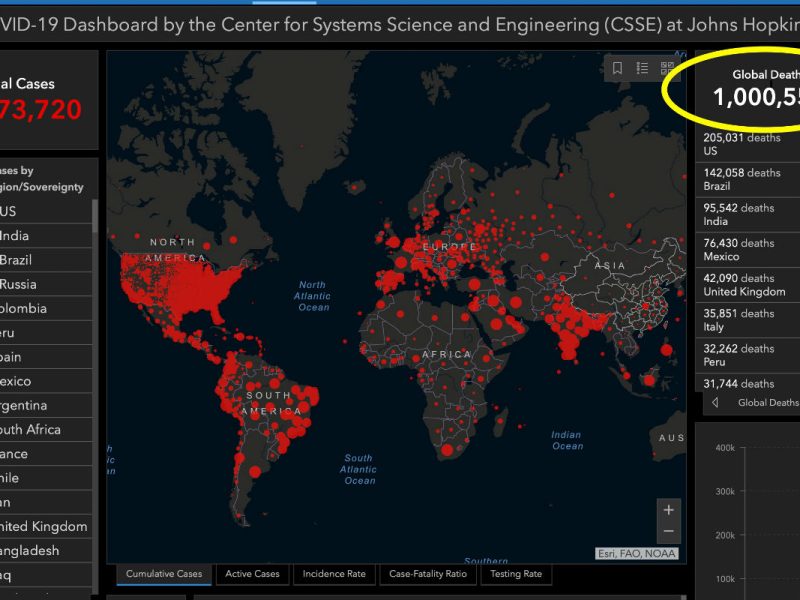
Task: Click the 205,031 deaths US entry
Action: [x=748, y=144]
